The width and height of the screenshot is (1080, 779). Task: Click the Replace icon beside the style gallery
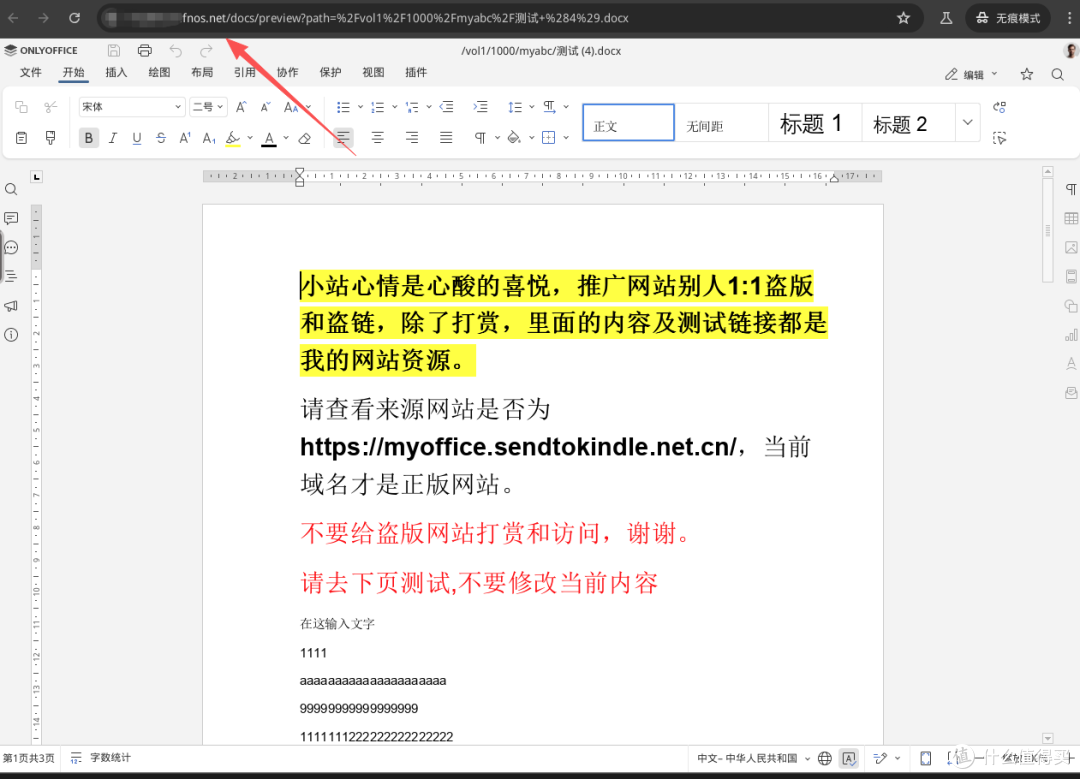[x=999, y=107]
